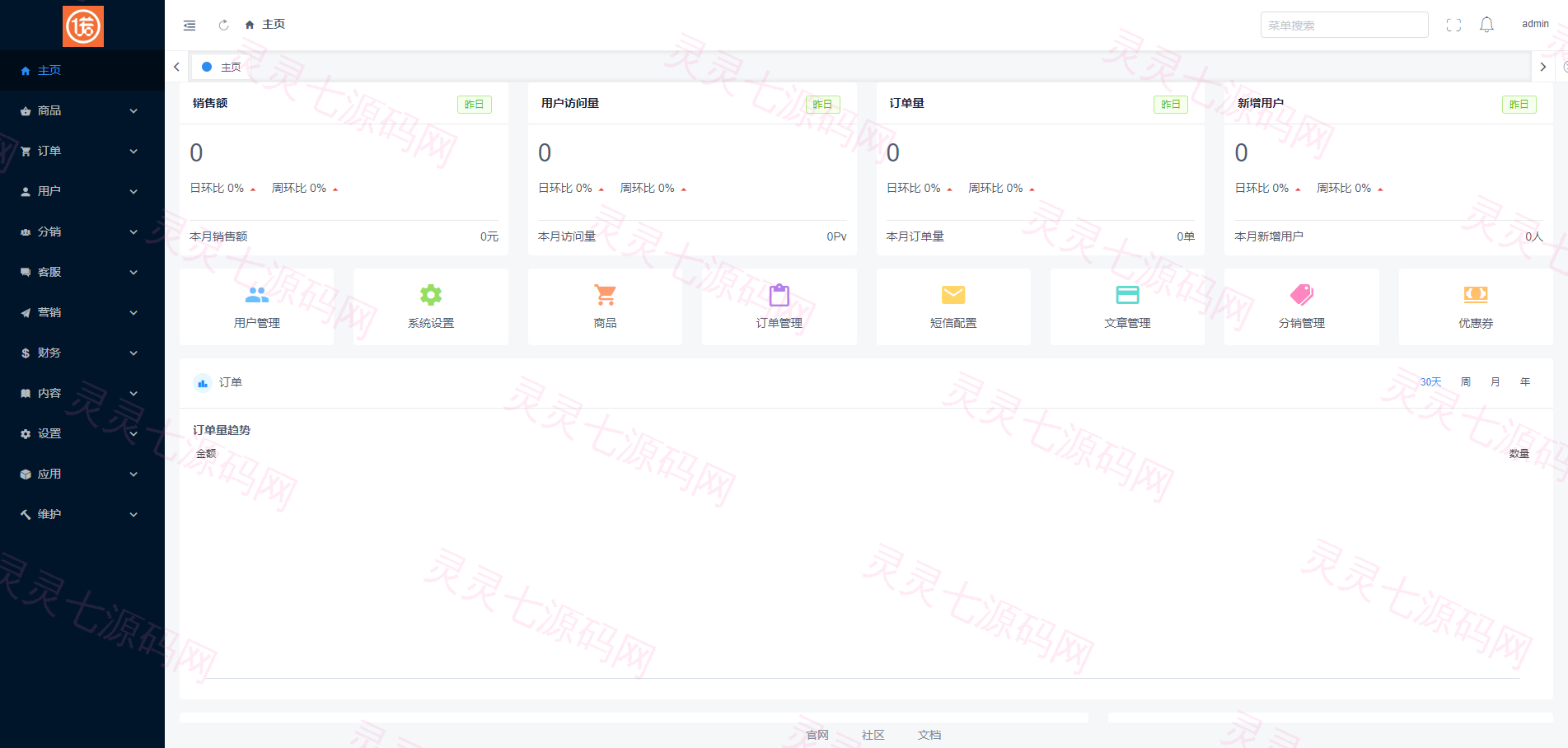Click the 昨日 tag on 销售额 card

[475, 105]
